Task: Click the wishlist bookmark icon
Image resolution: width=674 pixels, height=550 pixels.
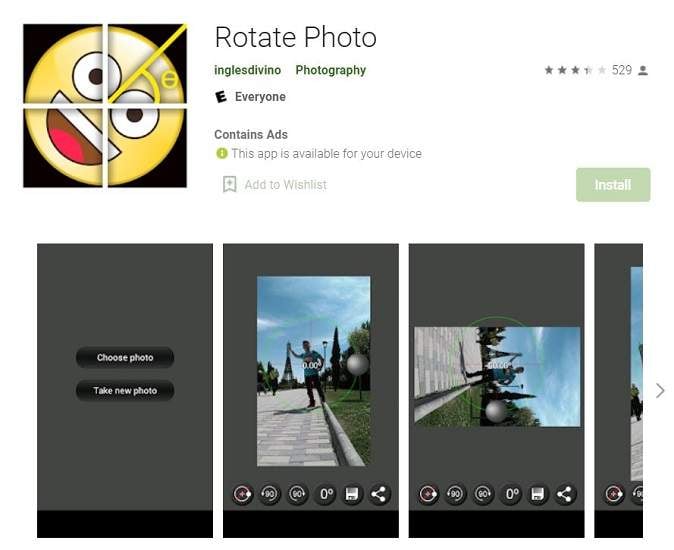Action: (230, 184)
